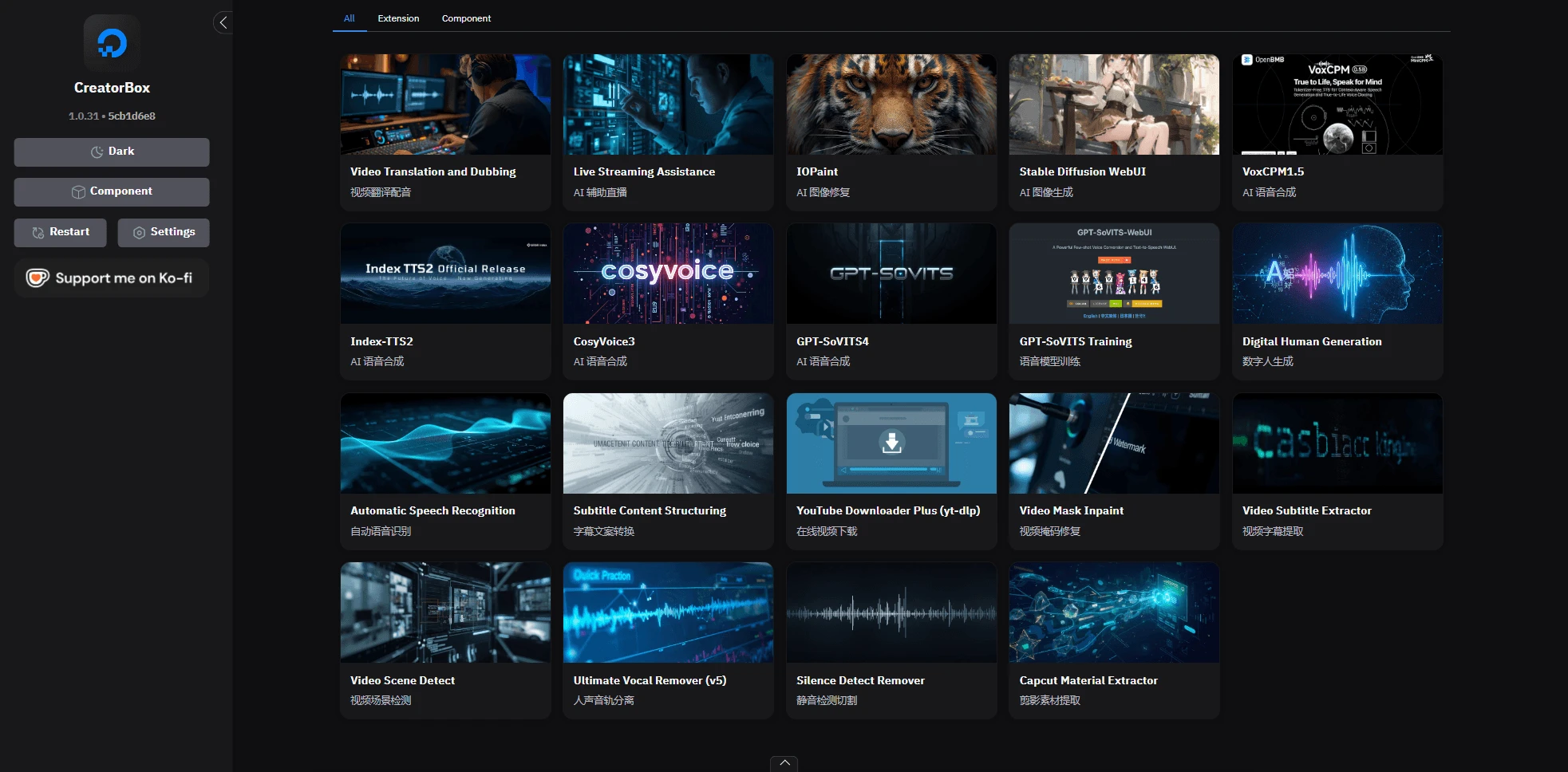
Task: Open the Component button in sidebar
Action: 112,191
